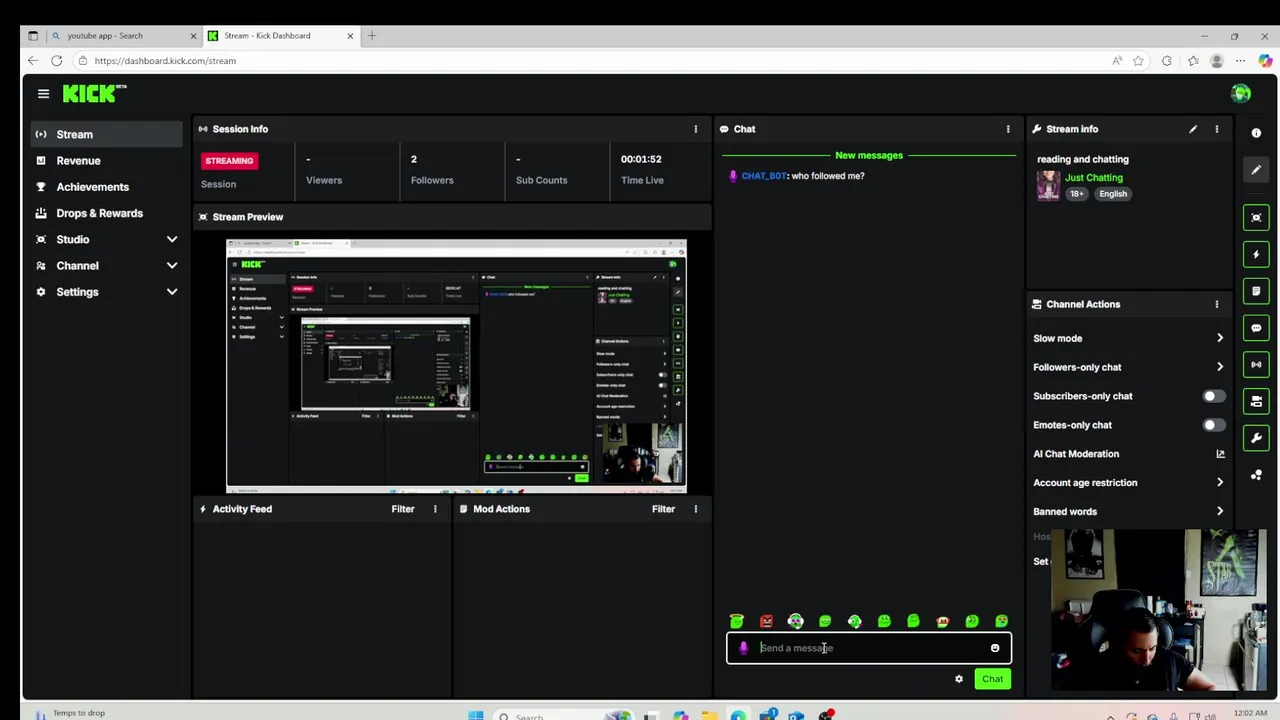Viewport: 1280px width, 720px height.
Task: Click the Stream Preview video thumbnail
Action: (456, 366)
